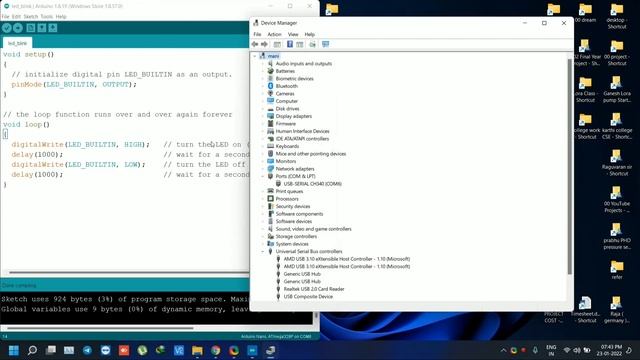Save the sketch with the Save icon
Viewport: 640px width, 360px height.
coord(53,28)
